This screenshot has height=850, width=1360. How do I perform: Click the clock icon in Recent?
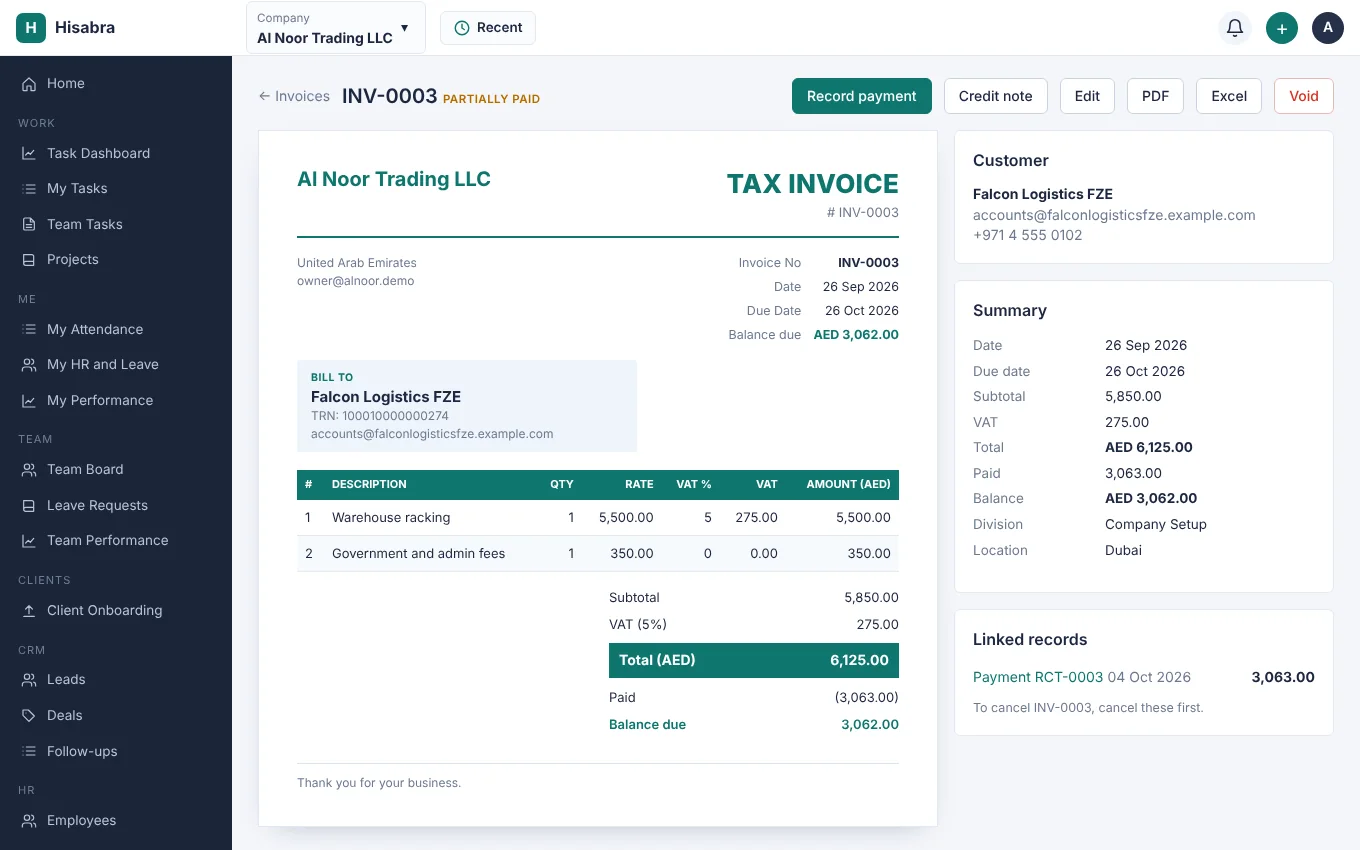coord(462,28)
